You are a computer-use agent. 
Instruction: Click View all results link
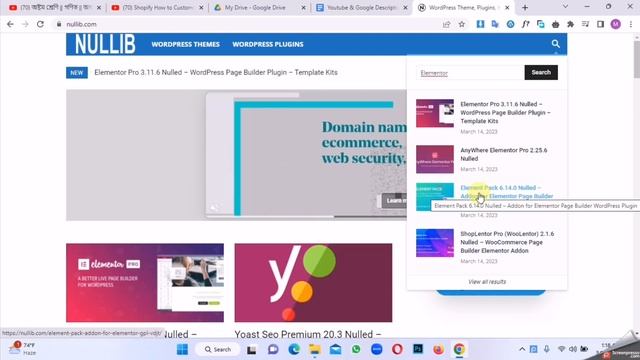(487, 282)
